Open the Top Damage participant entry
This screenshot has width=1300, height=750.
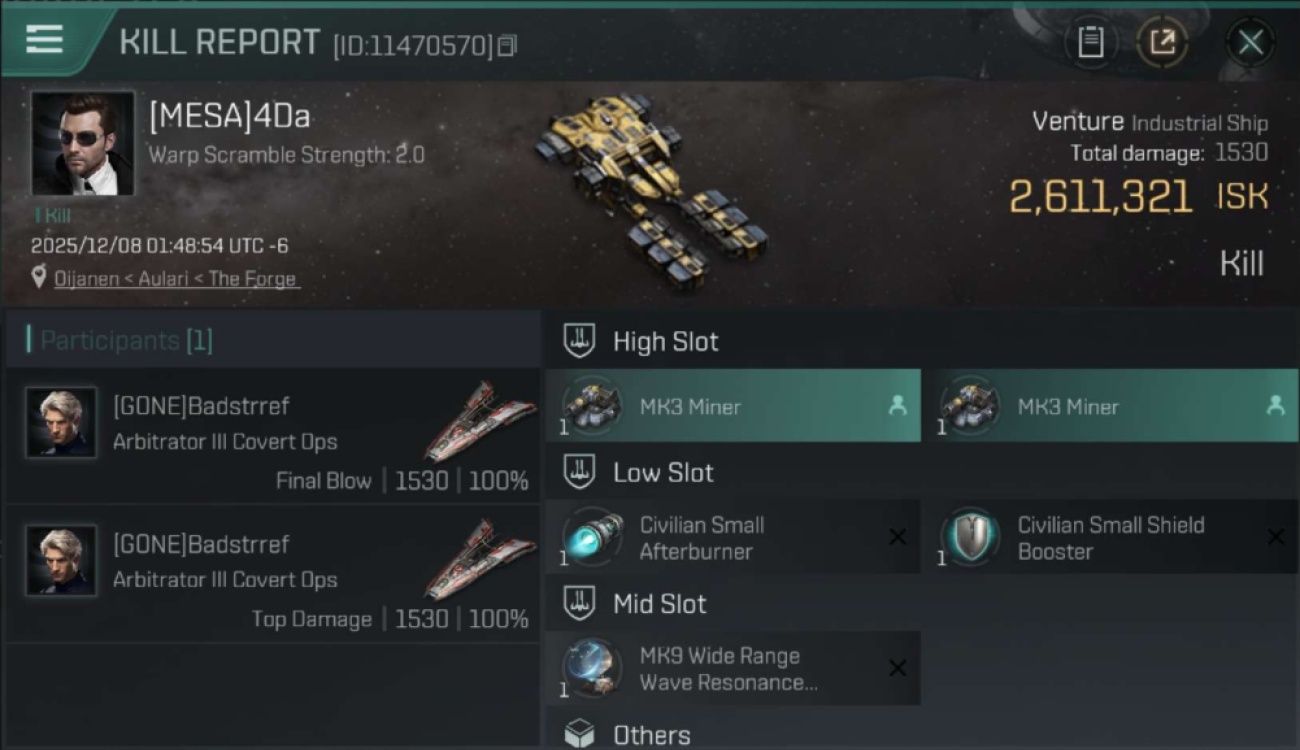(273, 574)
